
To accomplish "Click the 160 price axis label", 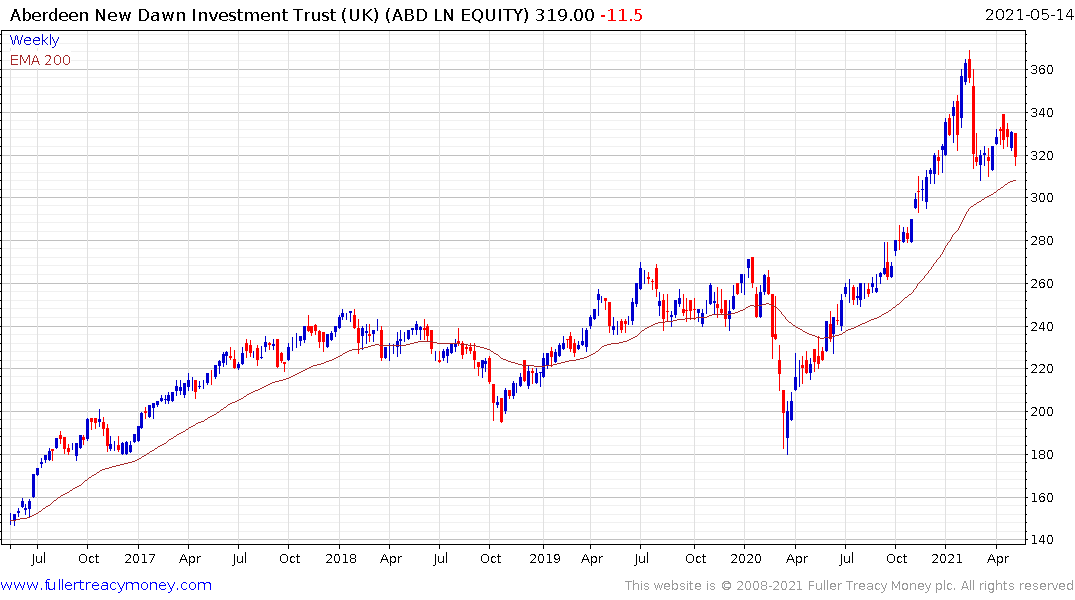I will point(1042,498).
